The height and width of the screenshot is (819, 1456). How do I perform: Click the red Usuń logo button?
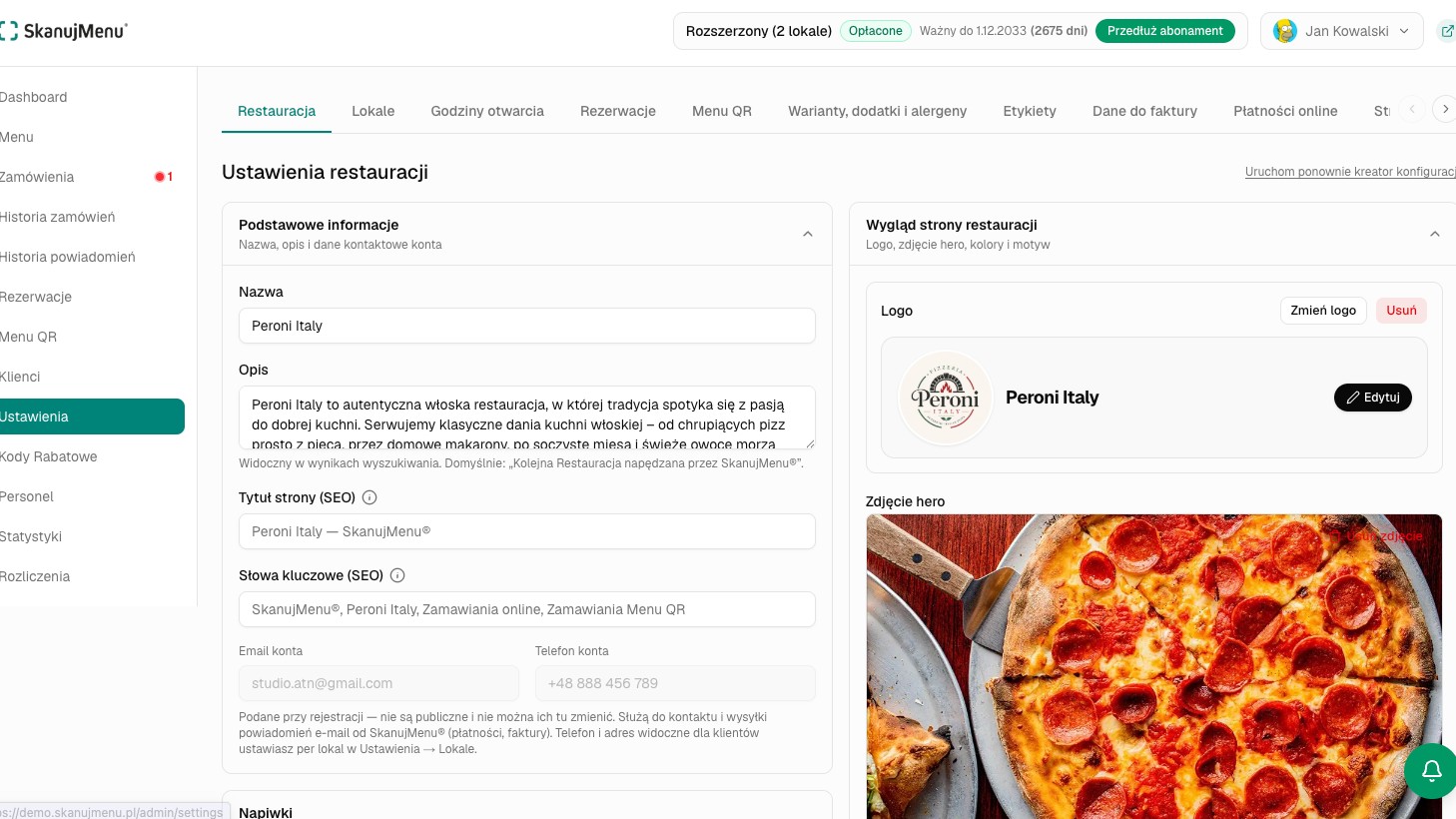(1401, 311)
